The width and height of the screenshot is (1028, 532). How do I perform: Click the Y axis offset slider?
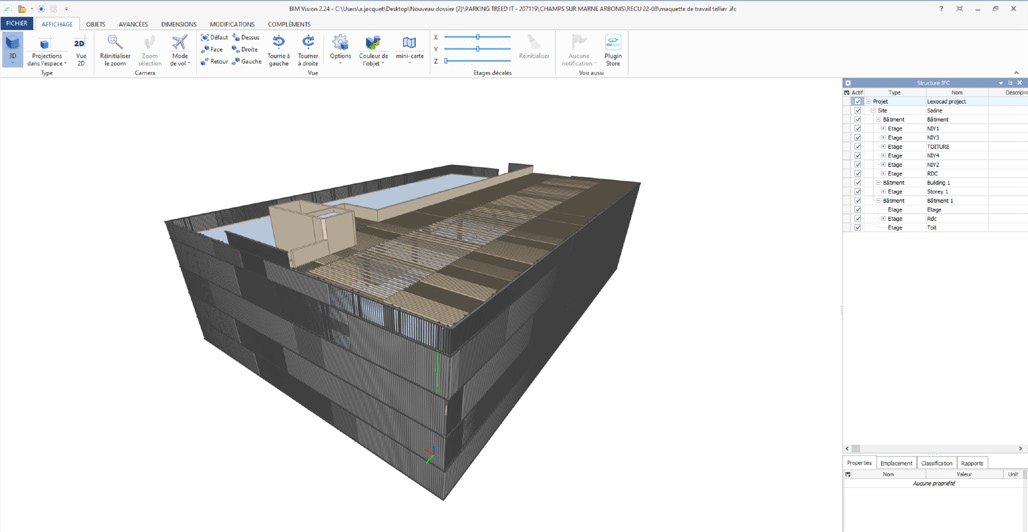pyautogui.click(x=478, y=49)
